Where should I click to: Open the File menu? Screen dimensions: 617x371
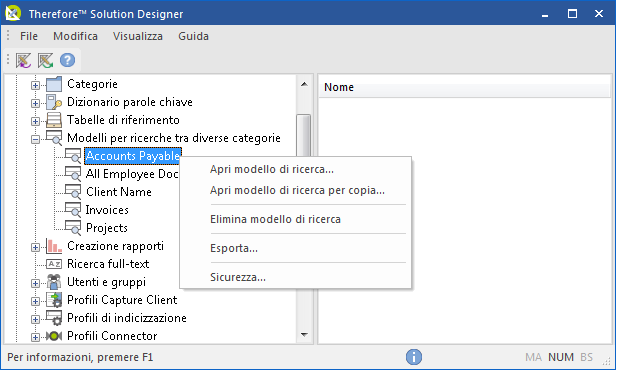(x=29, y=36)
